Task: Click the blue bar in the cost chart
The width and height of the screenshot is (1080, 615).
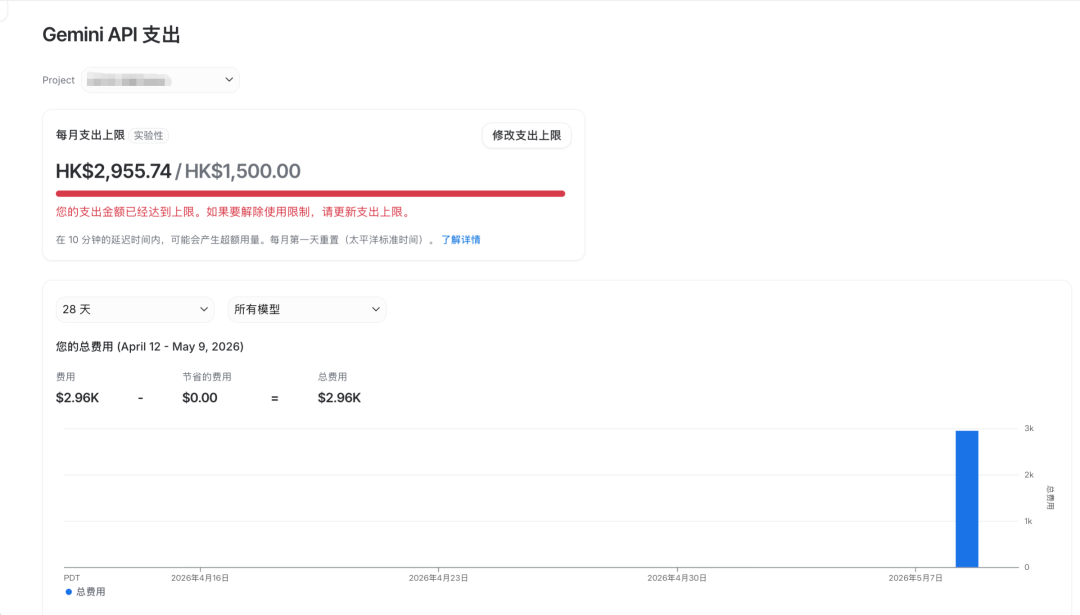Action: click(x=966, y=499)
